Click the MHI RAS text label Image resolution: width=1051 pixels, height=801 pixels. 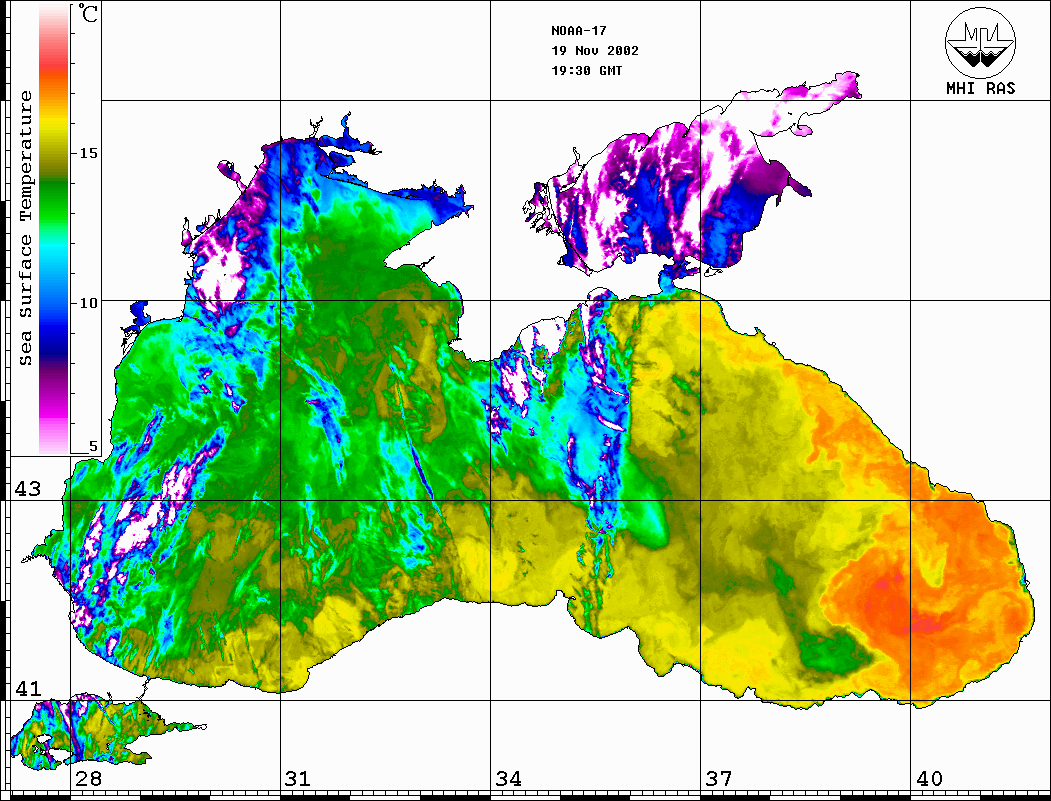point(981,88)
